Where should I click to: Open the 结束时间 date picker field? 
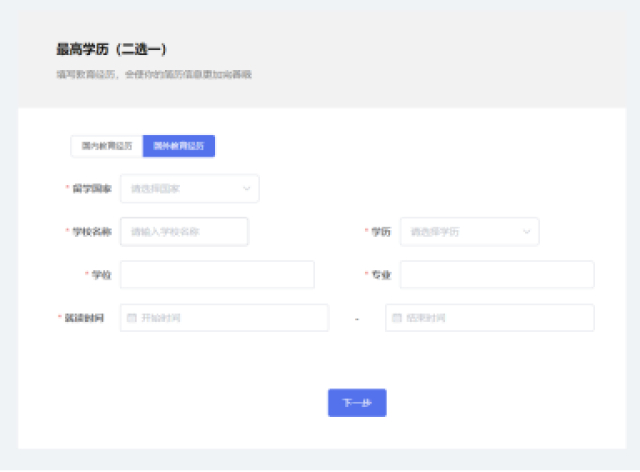[x=490, y=318]
